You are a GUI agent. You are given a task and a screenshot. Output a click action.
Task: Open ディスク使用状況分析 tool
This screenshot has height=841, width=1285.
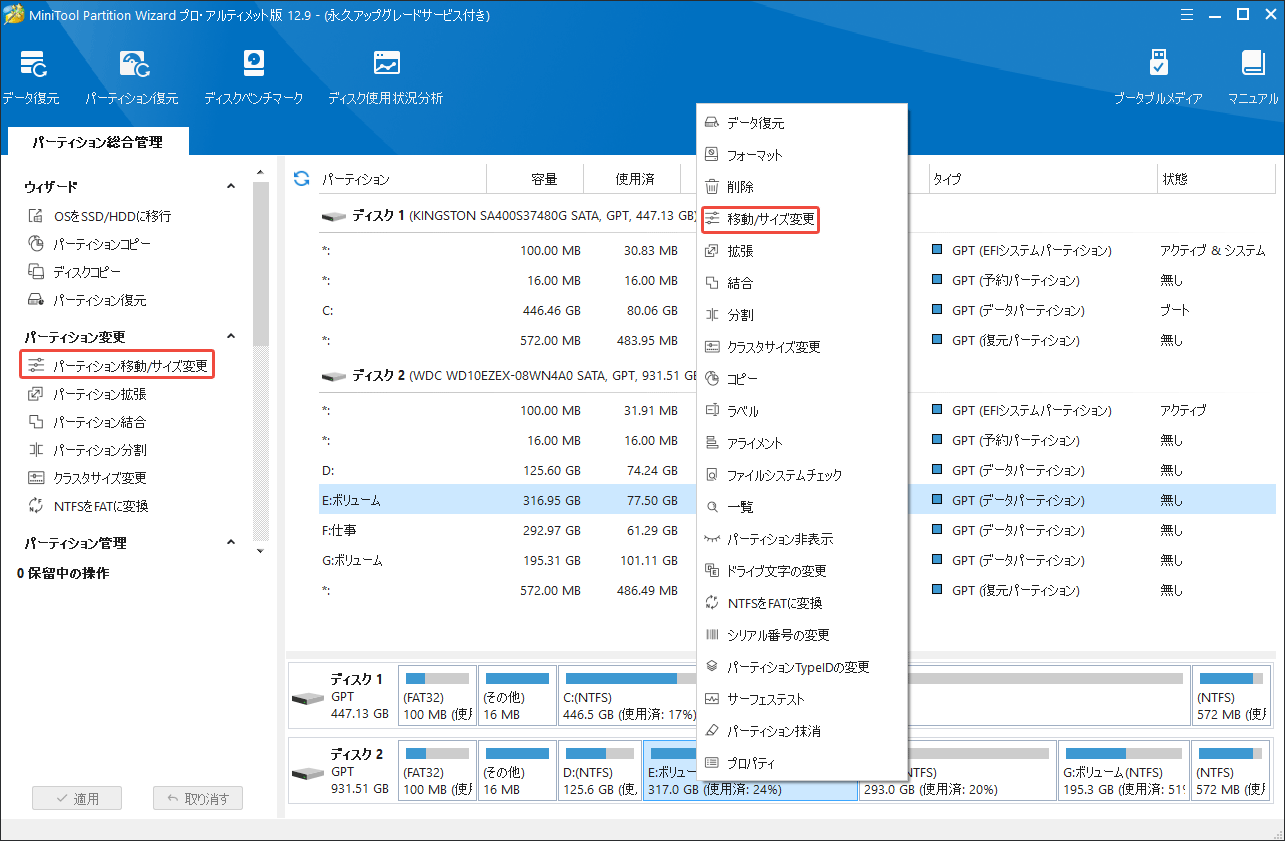[x=386, y=77]
